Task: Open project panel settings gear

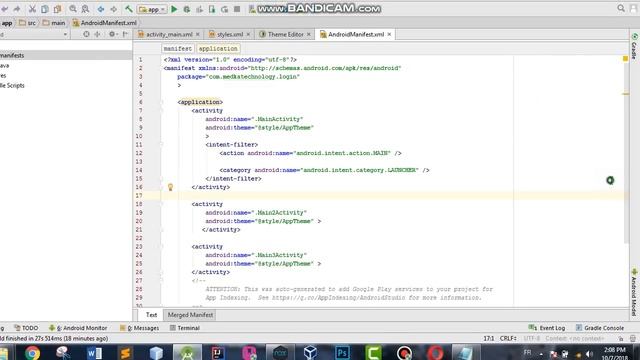Action: [x=112, y=35]
